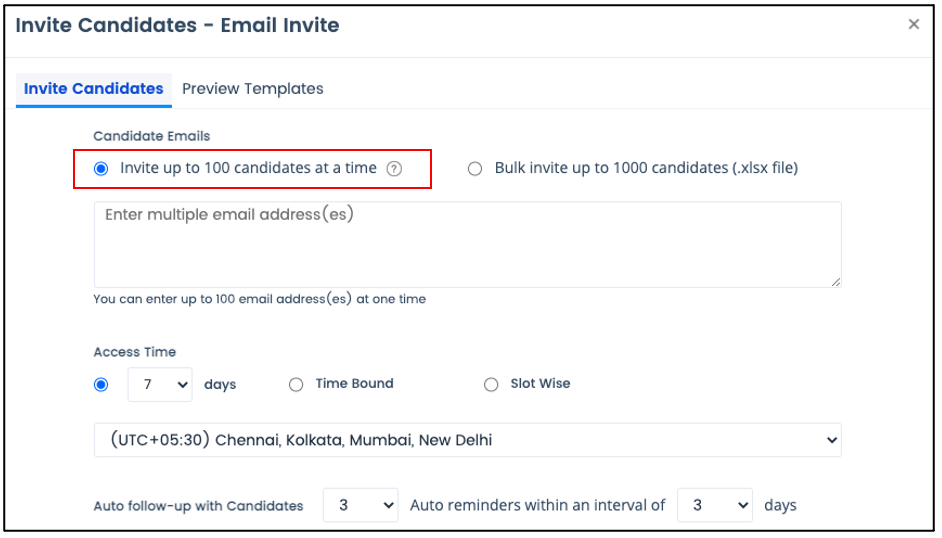Open the reminder interval days dropdown
Viewport: 942px width, 538px height.
pos(714,505)
